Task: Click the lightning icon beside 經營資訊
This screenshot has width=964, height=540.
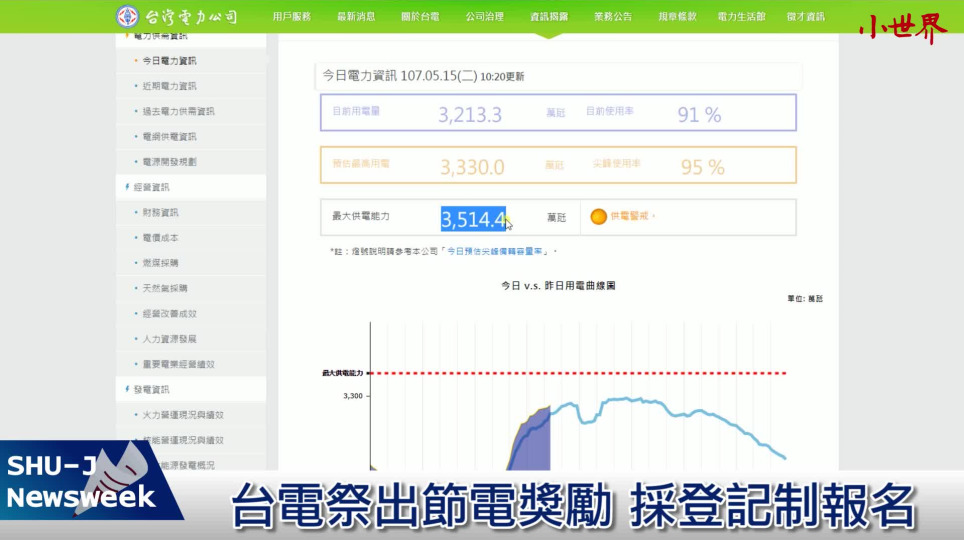Action: click(x=127, y=187)
